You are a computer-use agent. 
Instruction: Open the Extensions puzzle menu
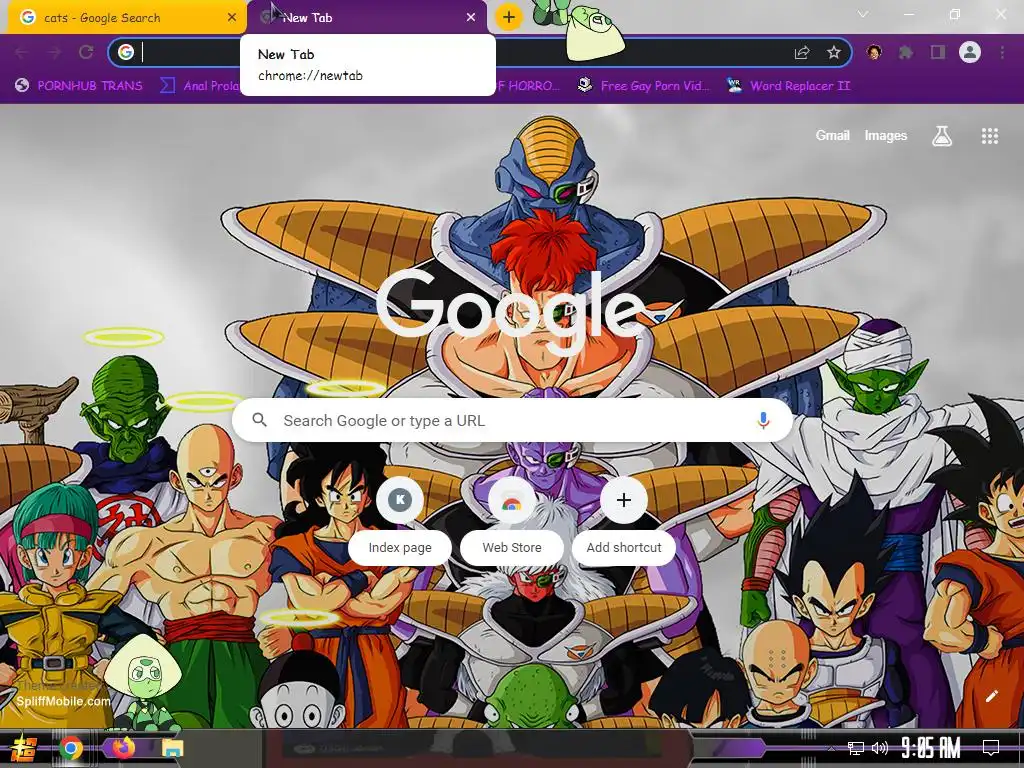pos(905,52)
